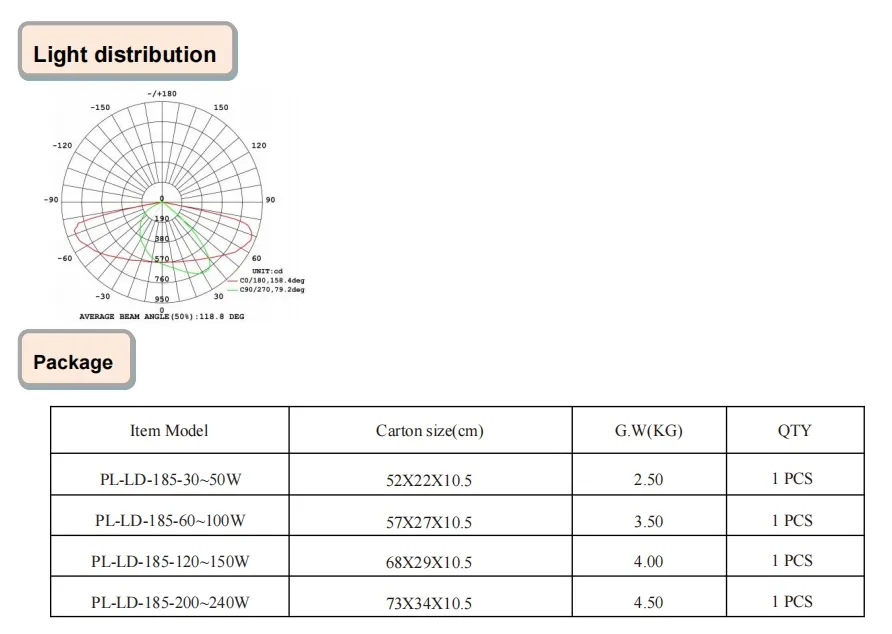The image size is (892, 634).
Task: Select the PL-LD-185-60~100W model cell
Action: pyautogui.click(x=169, y=521)
